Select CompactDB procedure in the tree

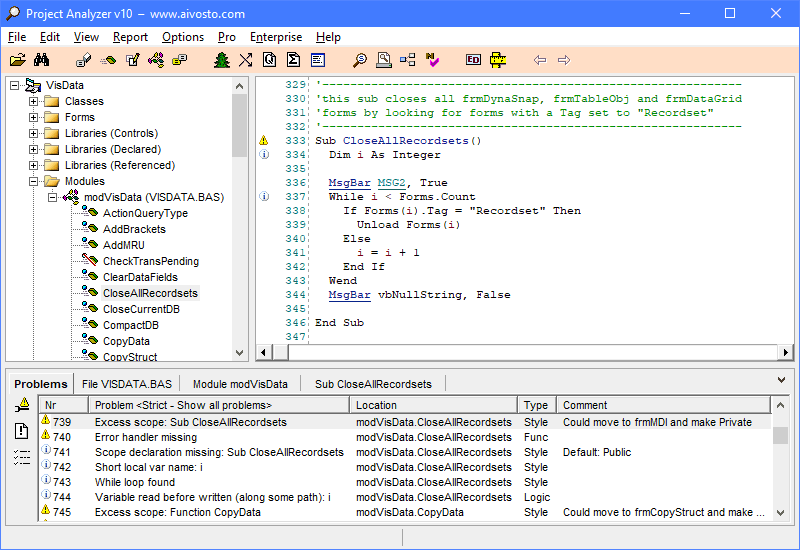[x=130, y=325]
